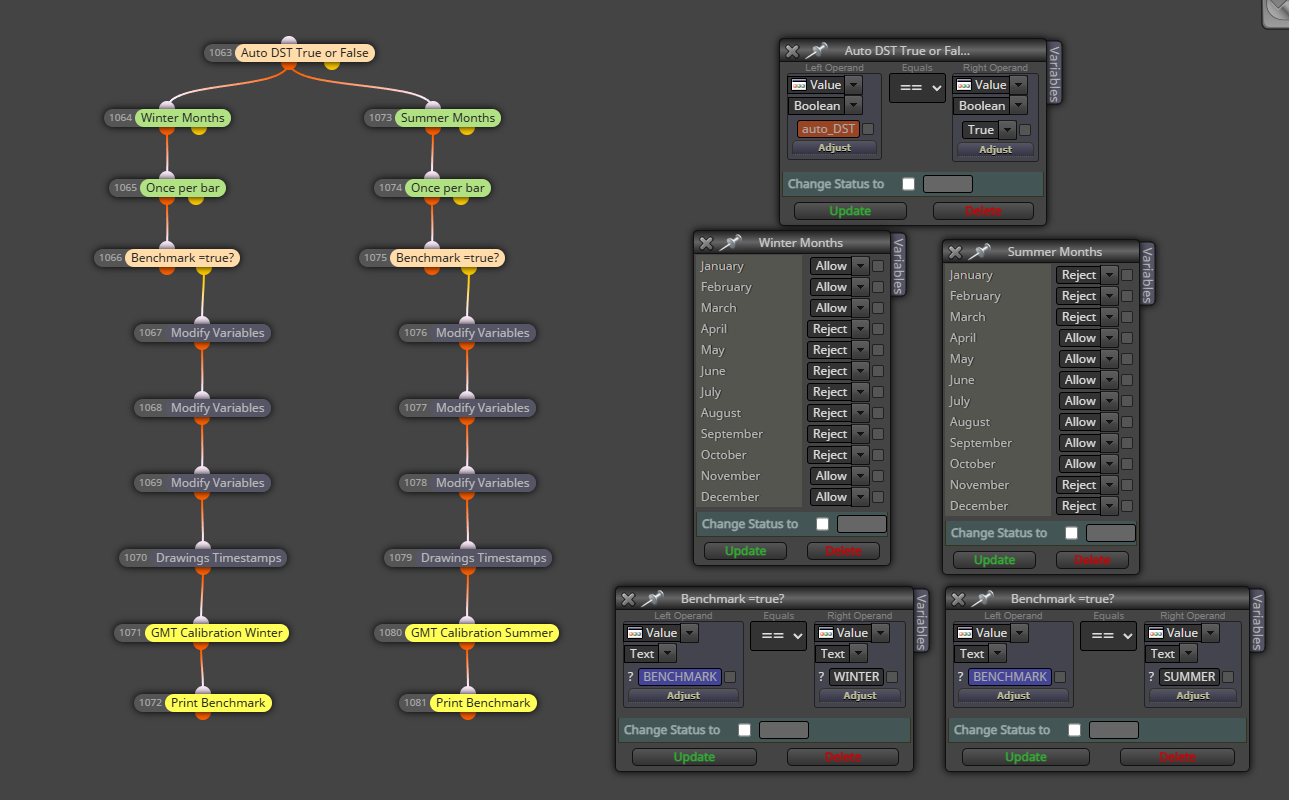Toggle the checkbox next to auto_DST variable
The image size is (1289, 800).
(x=868, y=129)
